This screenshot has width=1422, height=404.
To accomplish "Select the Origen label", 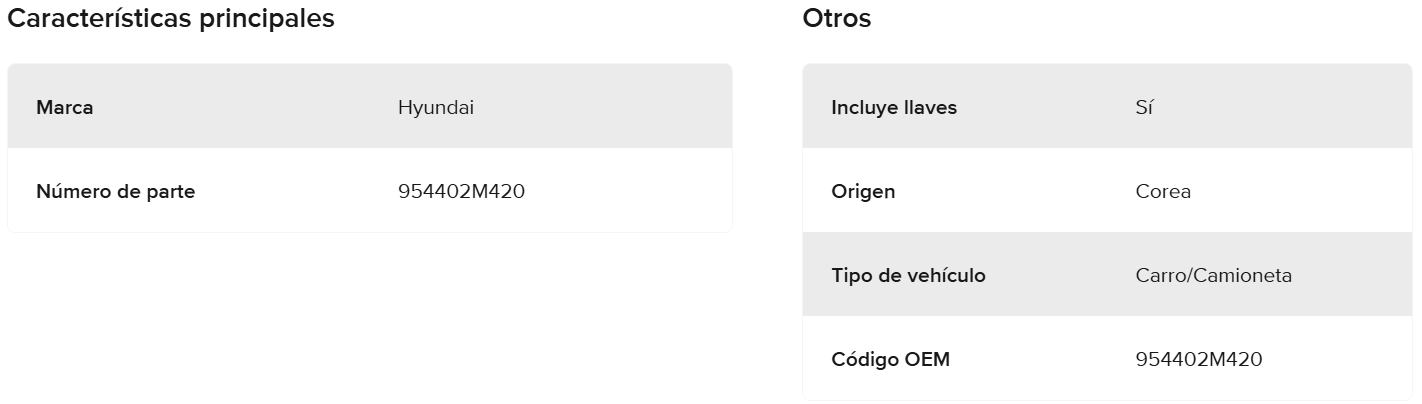I will pyautogui.click(x=863, y=192).
